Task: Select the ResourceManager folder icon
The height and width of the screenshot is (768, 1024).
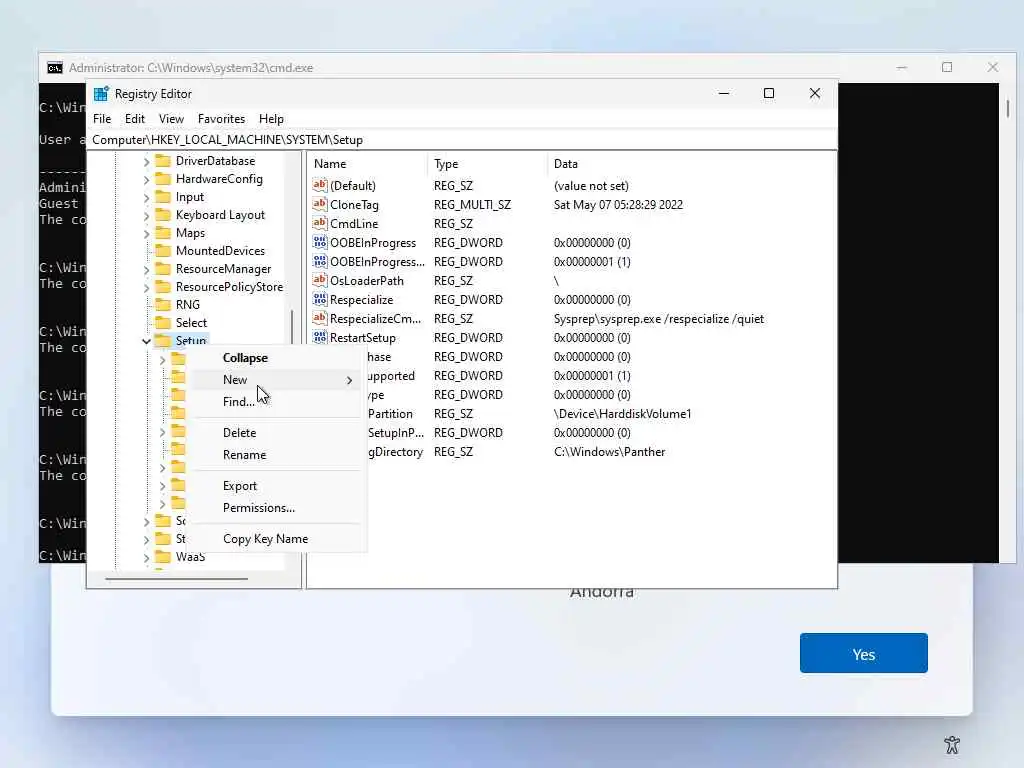Action: pyautogui.click(x=163, y=268)
